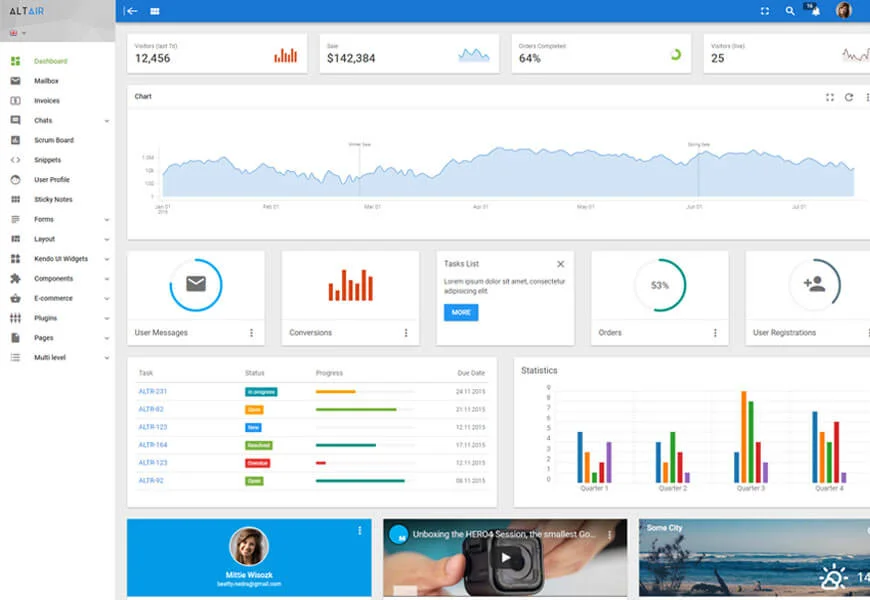The image size is (870, 600).
Task: Click Mittie Wisozk's profile photo
Action: (x=249, y=547)
